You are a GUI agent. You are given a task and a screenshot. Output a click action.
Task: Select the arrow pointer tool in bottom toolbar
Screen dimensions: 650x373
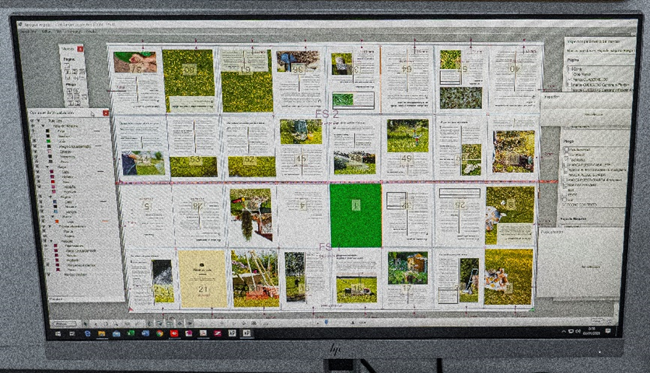(86, 324)
